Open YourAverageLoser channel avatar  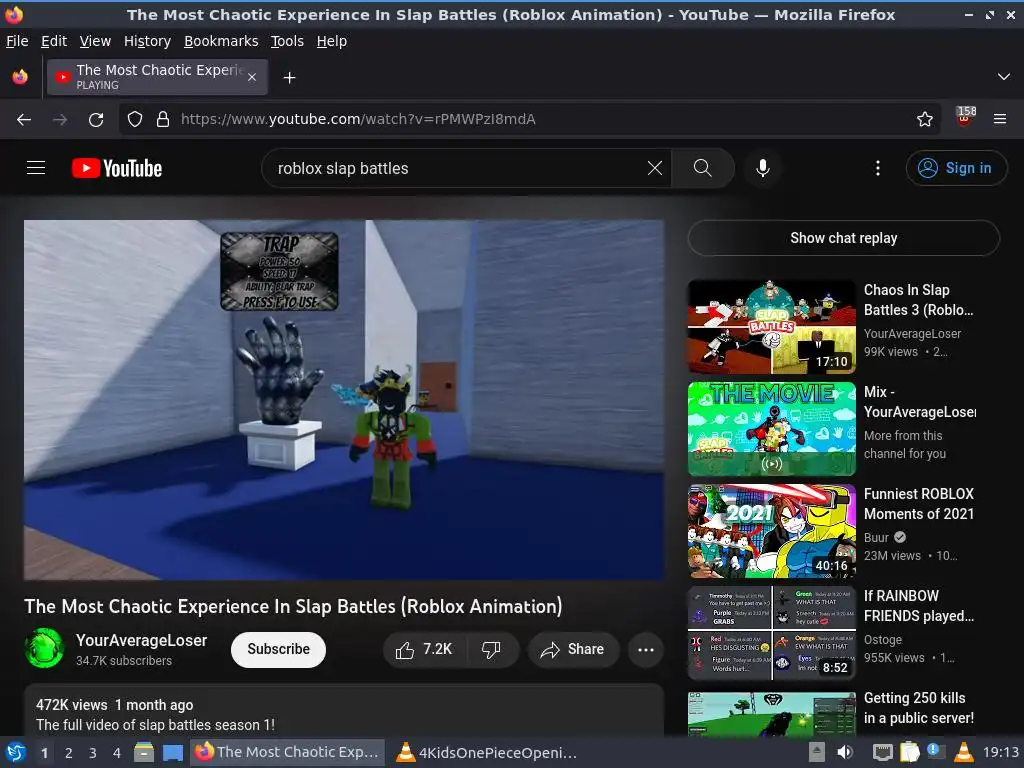point(44,648)
